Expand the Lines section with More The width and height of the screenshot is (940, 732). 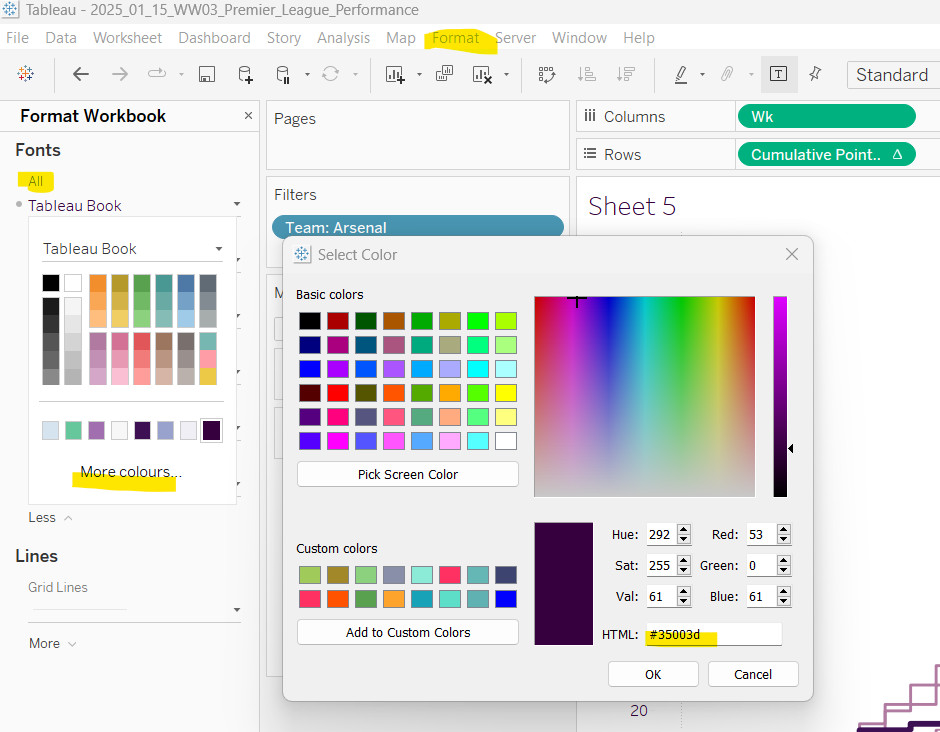click(x=53, y=643)
